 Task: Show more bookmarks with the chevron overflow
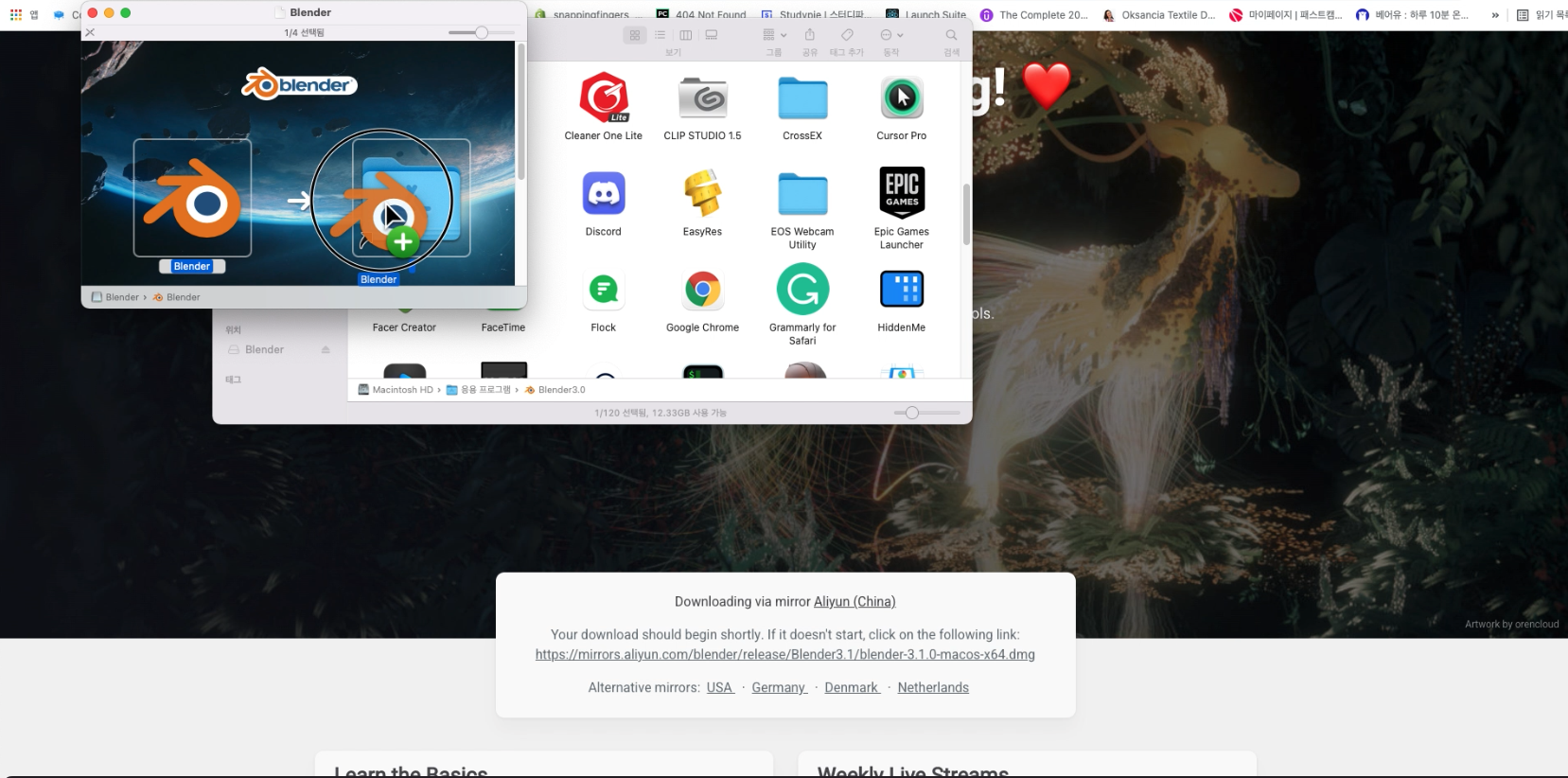pyautogui.click(x=1495, y=14)
